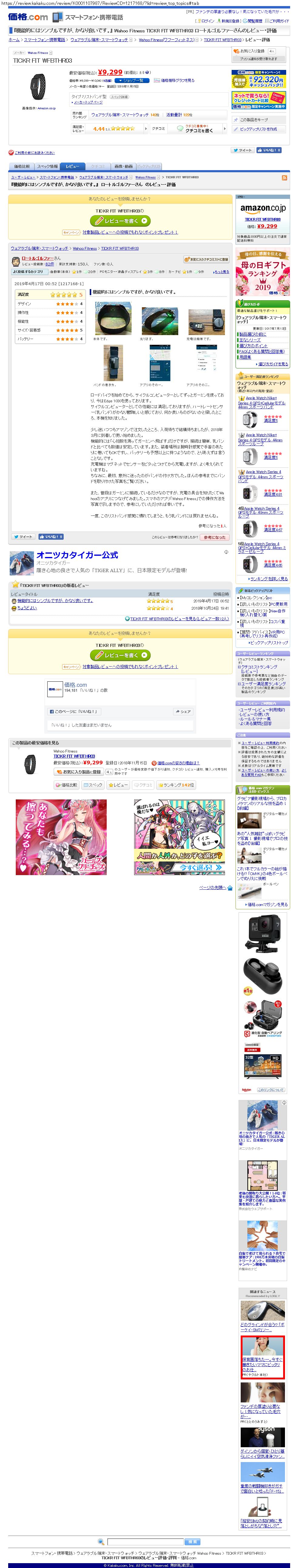The image size is (298, 1568).
Task: Mark review as 参考になった
Action: pyautogui.click(x=214, y=537)
